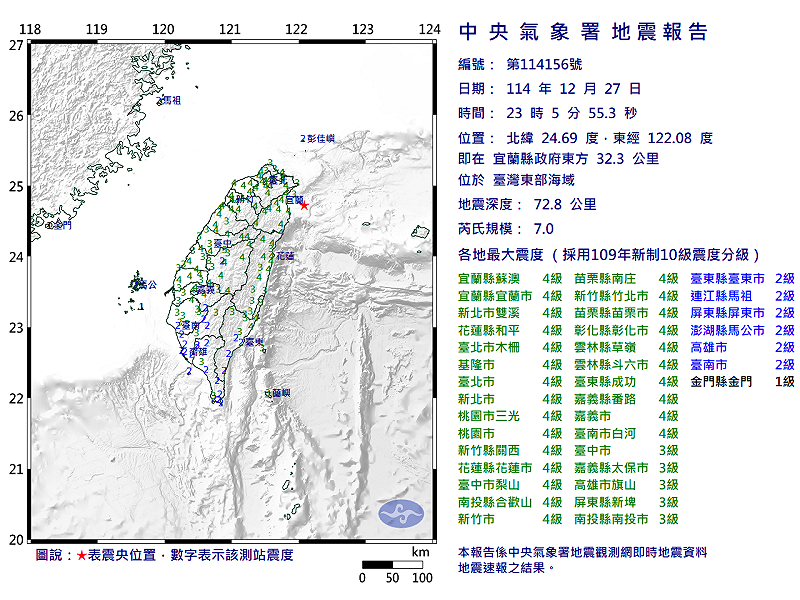Click the red epicenter star on map
The image size is (800, 600).
pyautogui.click(x=305, y=206)
